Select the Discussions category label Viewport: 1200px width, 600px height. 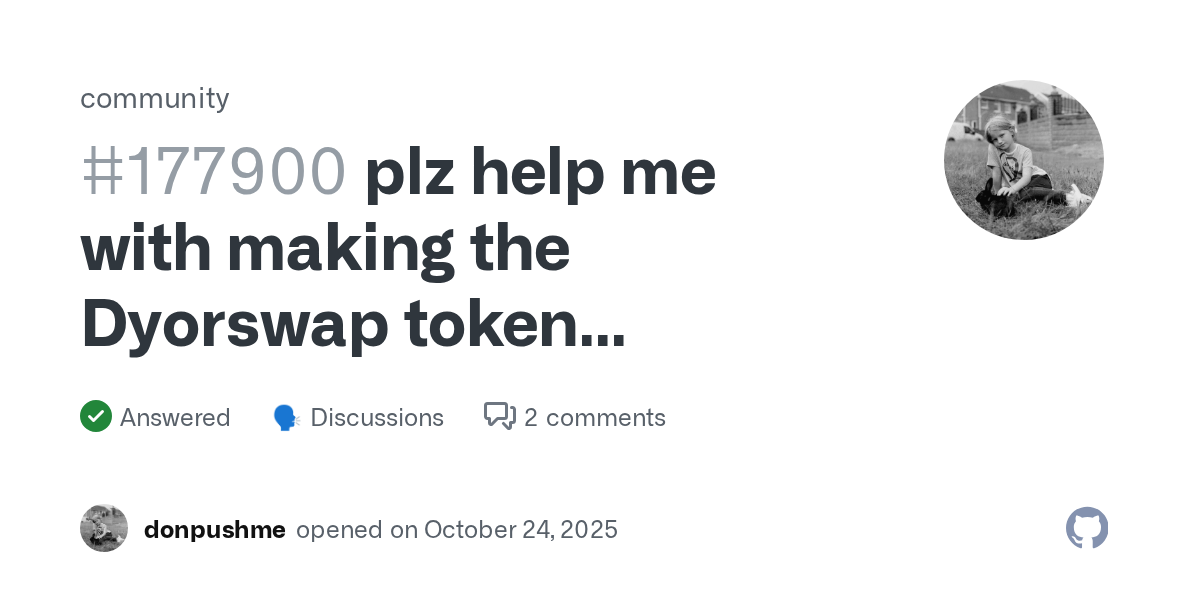(377, 417)
